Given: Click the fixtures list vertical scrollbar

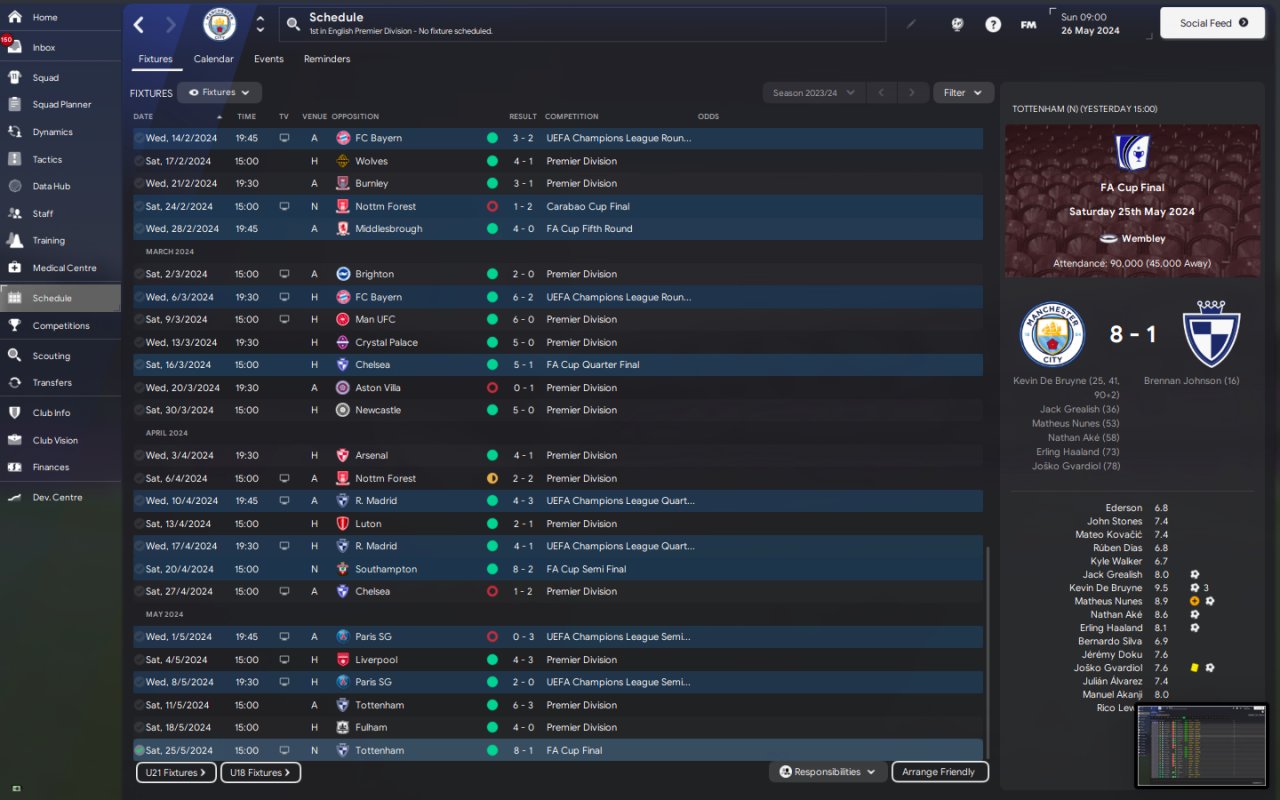Looking at the screenshot, I should tap(987, 652).
